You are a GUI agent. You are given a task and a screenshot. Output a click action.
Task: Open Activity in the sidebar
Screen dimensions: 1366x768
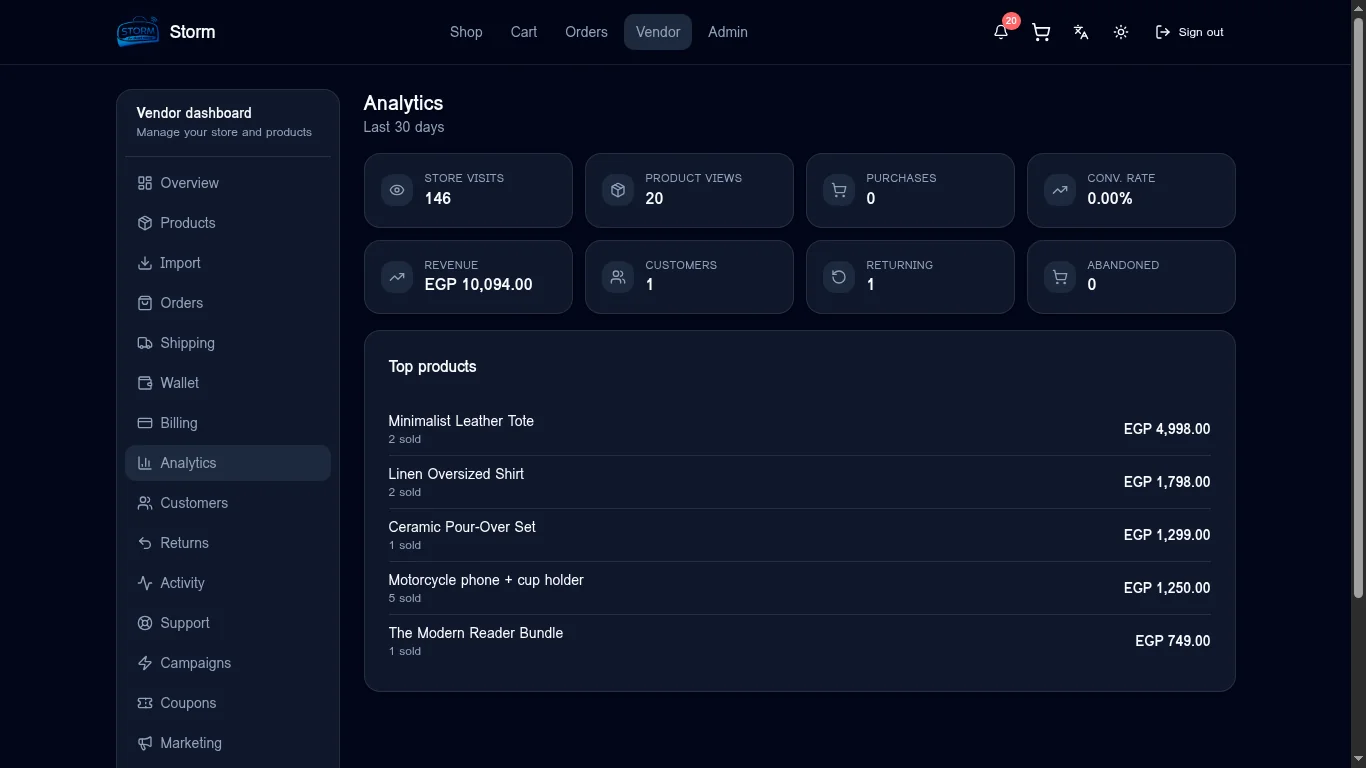point(228,583)
